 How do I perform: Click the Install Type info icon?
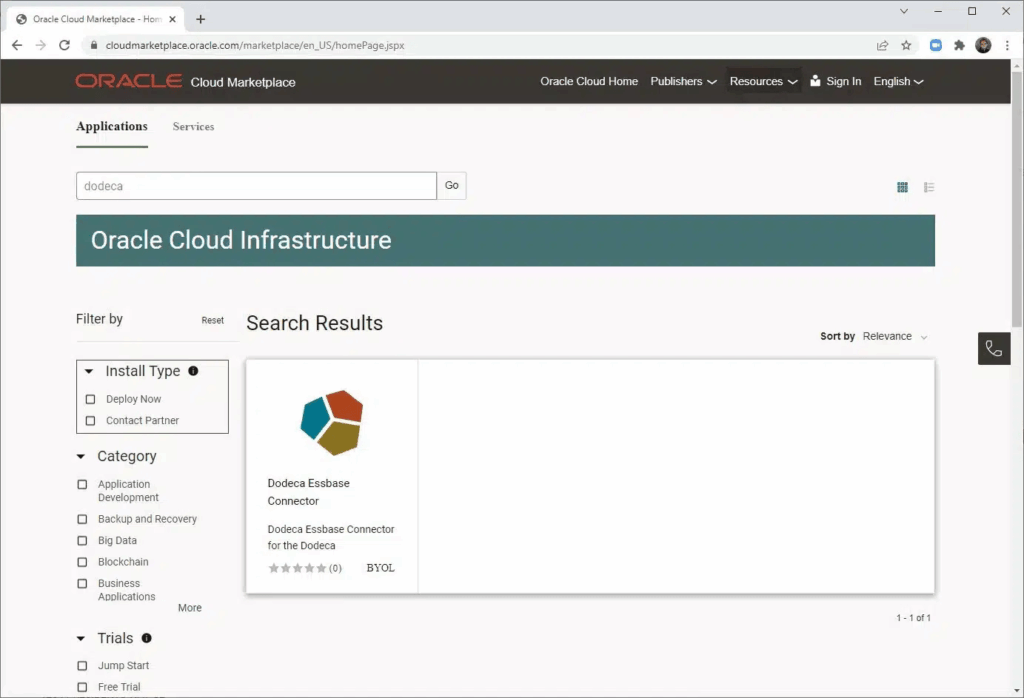[x=193, y=371]
